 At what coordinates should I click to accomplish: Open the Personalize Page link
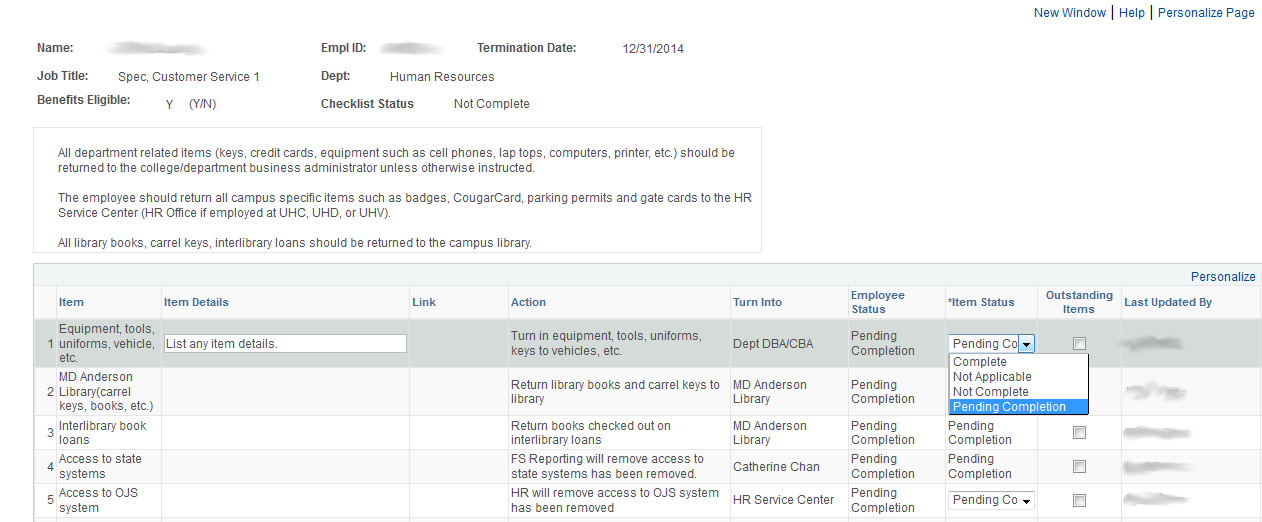pos(1206,13)
